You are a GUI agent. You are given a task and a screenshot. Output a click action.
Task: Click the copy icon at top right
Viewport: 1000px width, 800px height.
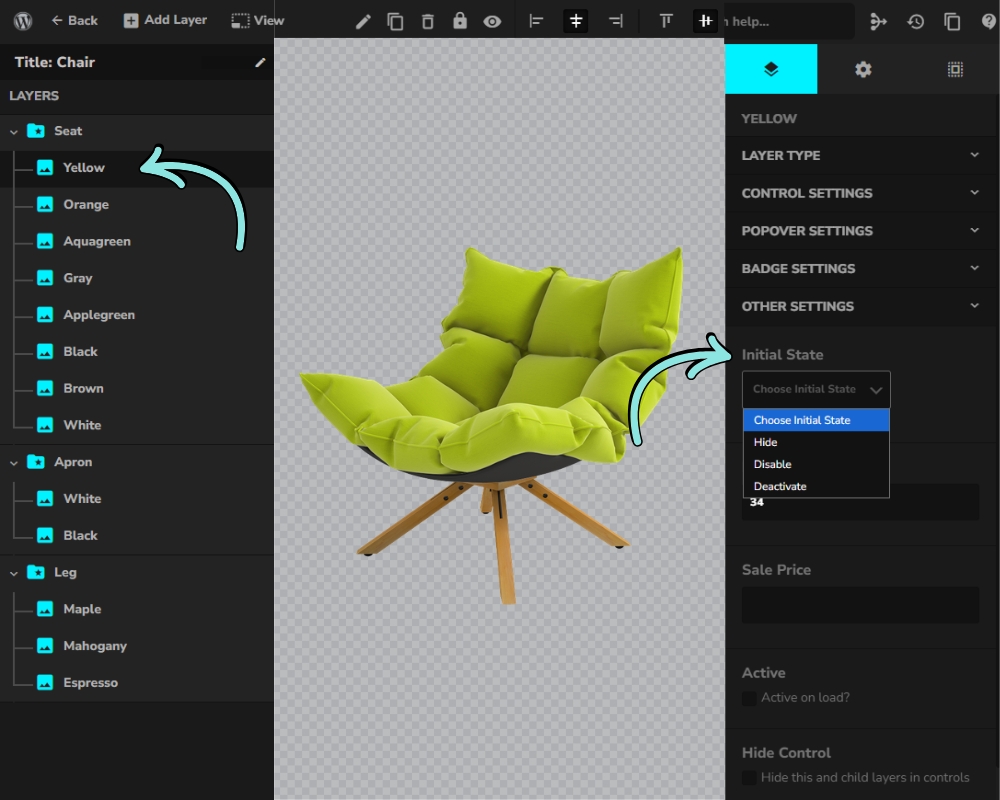point(952,22)
